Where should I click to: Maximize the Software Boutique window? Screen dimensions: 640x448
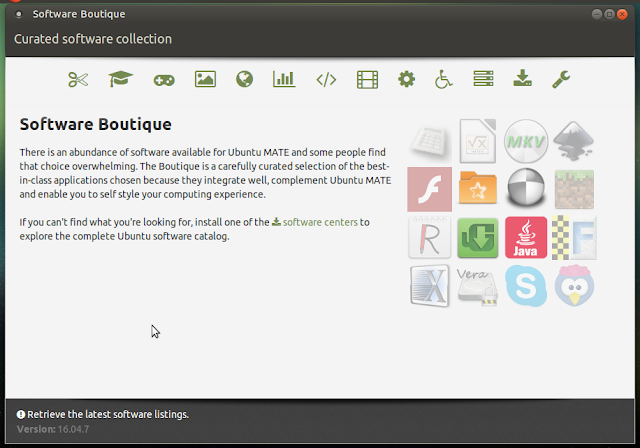click(x=609, y=14)
